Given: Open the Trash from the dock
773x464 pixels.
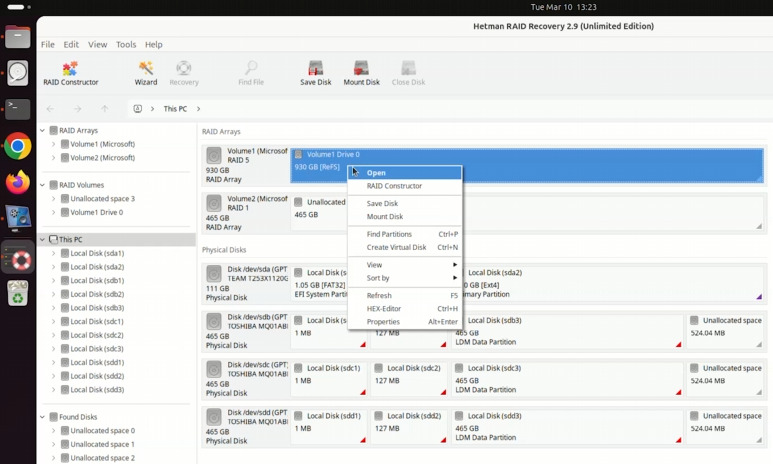Looking at the screenshot, I should (18, 293).
